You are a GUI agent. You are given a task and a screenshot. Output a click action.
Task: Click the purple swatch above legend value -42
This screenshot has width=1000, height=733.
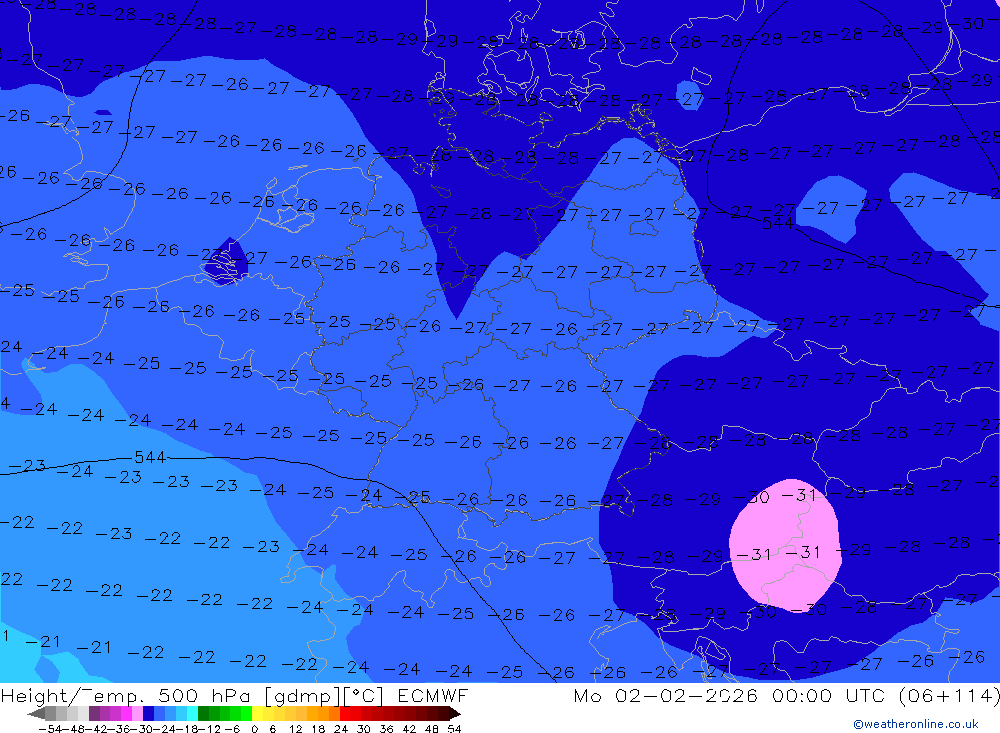coord(94,713)
